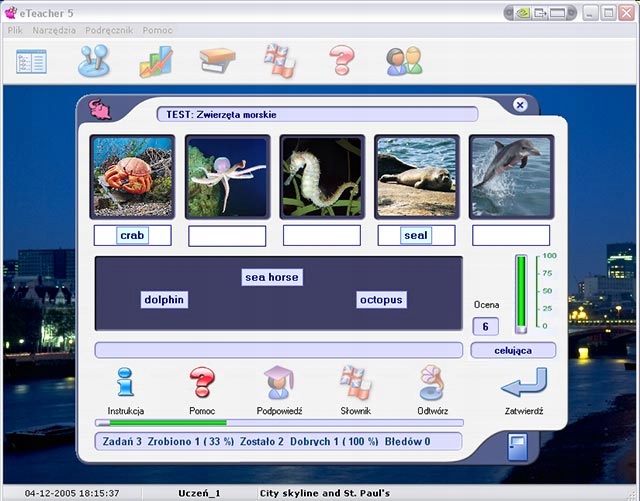Click the Instrukcja info icon

pyautogui.click(x=125, y=382)
